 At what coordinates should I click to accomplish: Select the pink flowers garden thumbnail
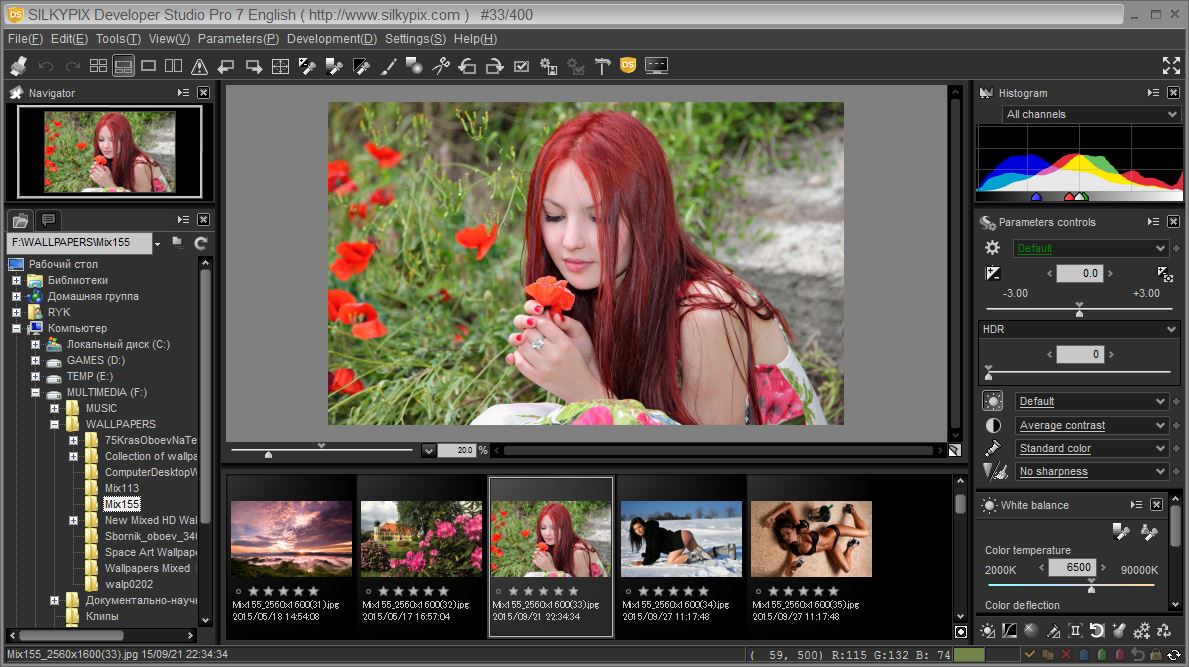[422, 539]
